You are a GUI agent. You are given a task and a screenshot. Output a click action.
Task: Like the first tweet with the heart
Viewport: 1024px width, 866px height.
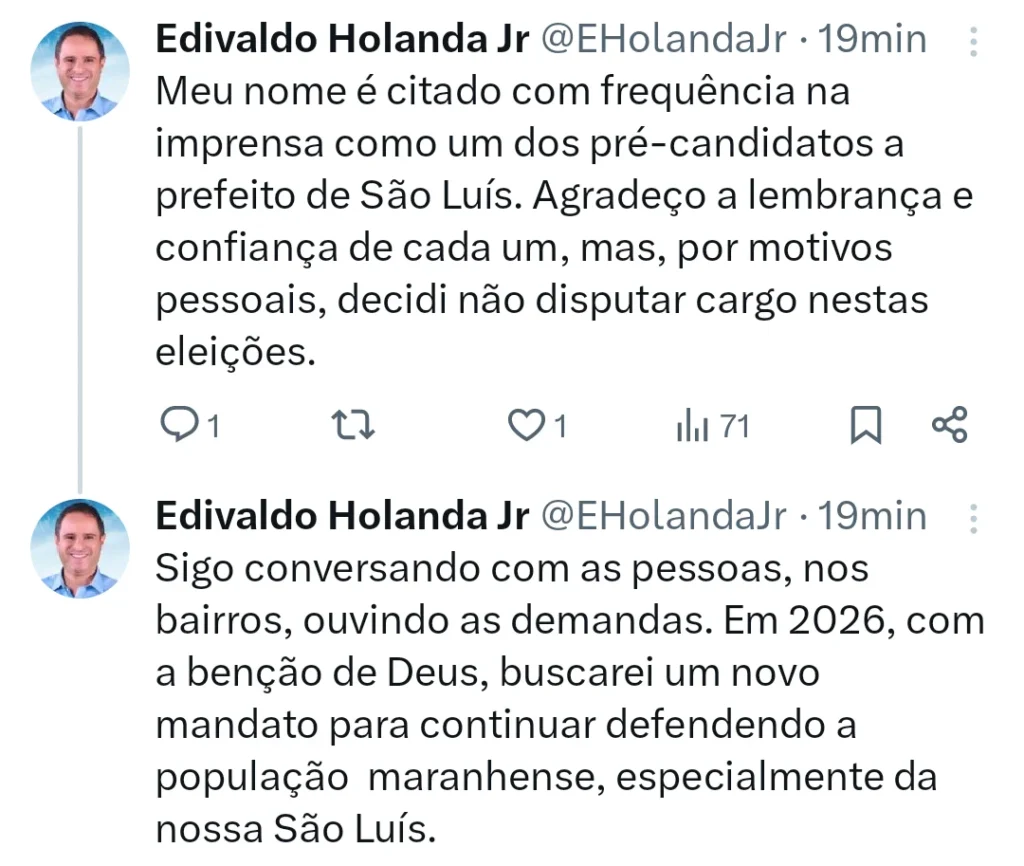pyautogui.click(x=525, y=427)
